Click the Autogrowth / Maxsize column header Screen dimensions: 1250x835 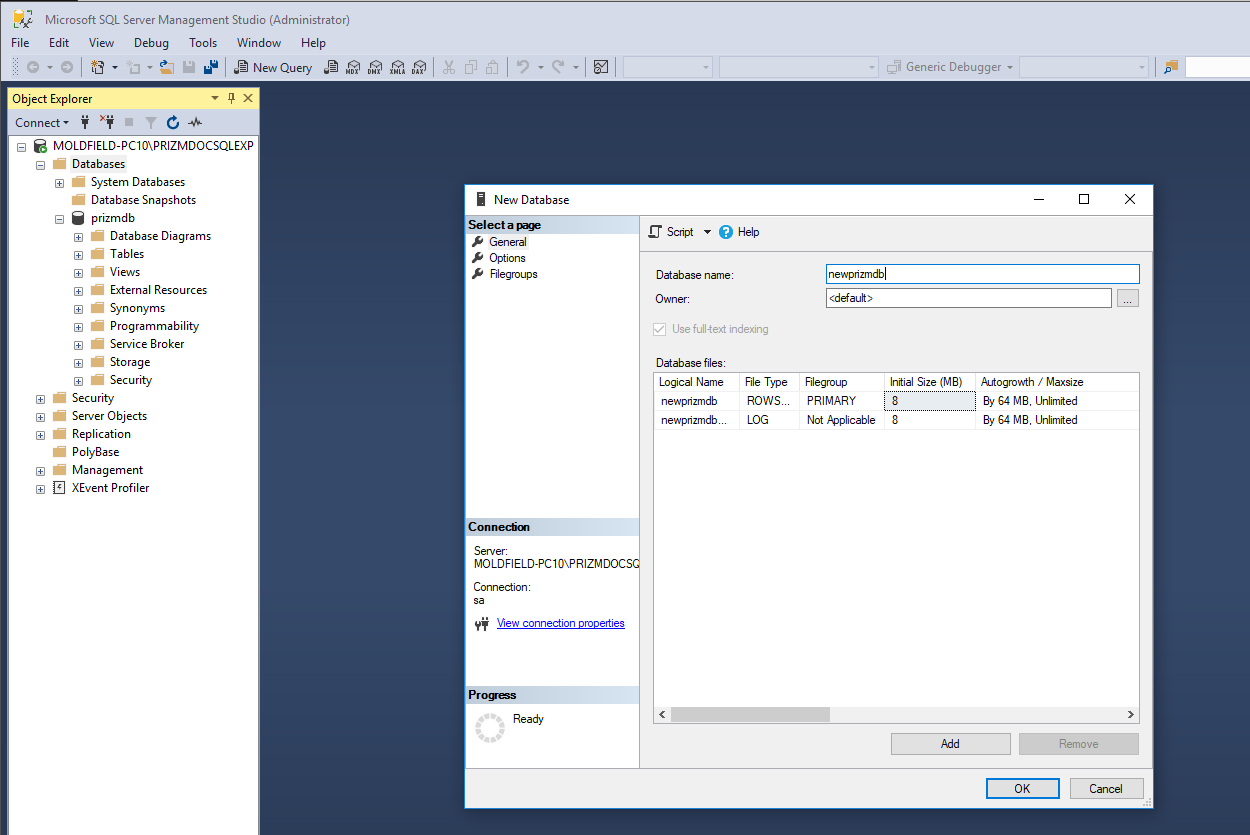(1057, 382)
